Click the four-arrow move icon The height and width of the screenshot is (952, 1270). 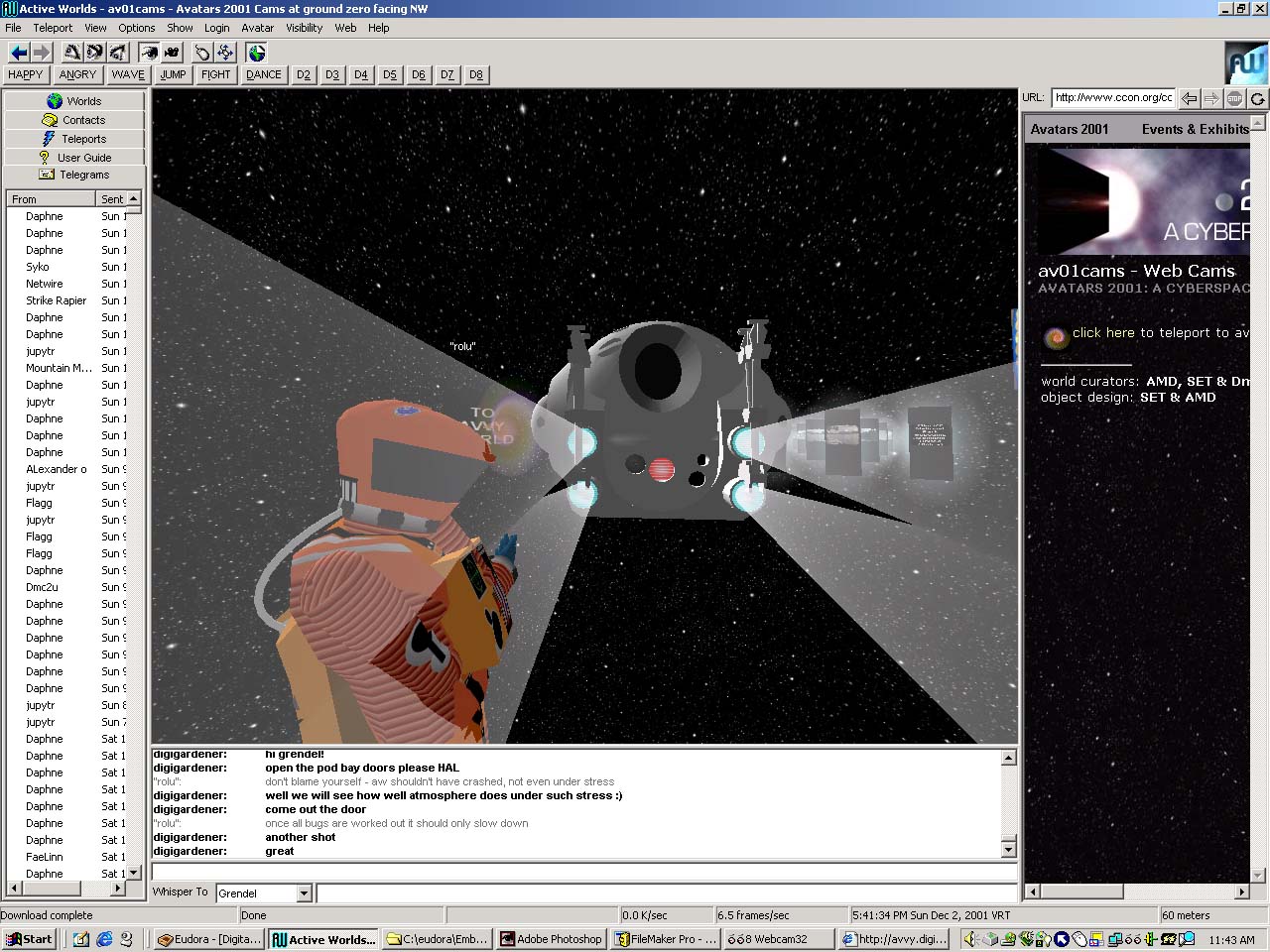pyautogui.click(x=225, y=53)
